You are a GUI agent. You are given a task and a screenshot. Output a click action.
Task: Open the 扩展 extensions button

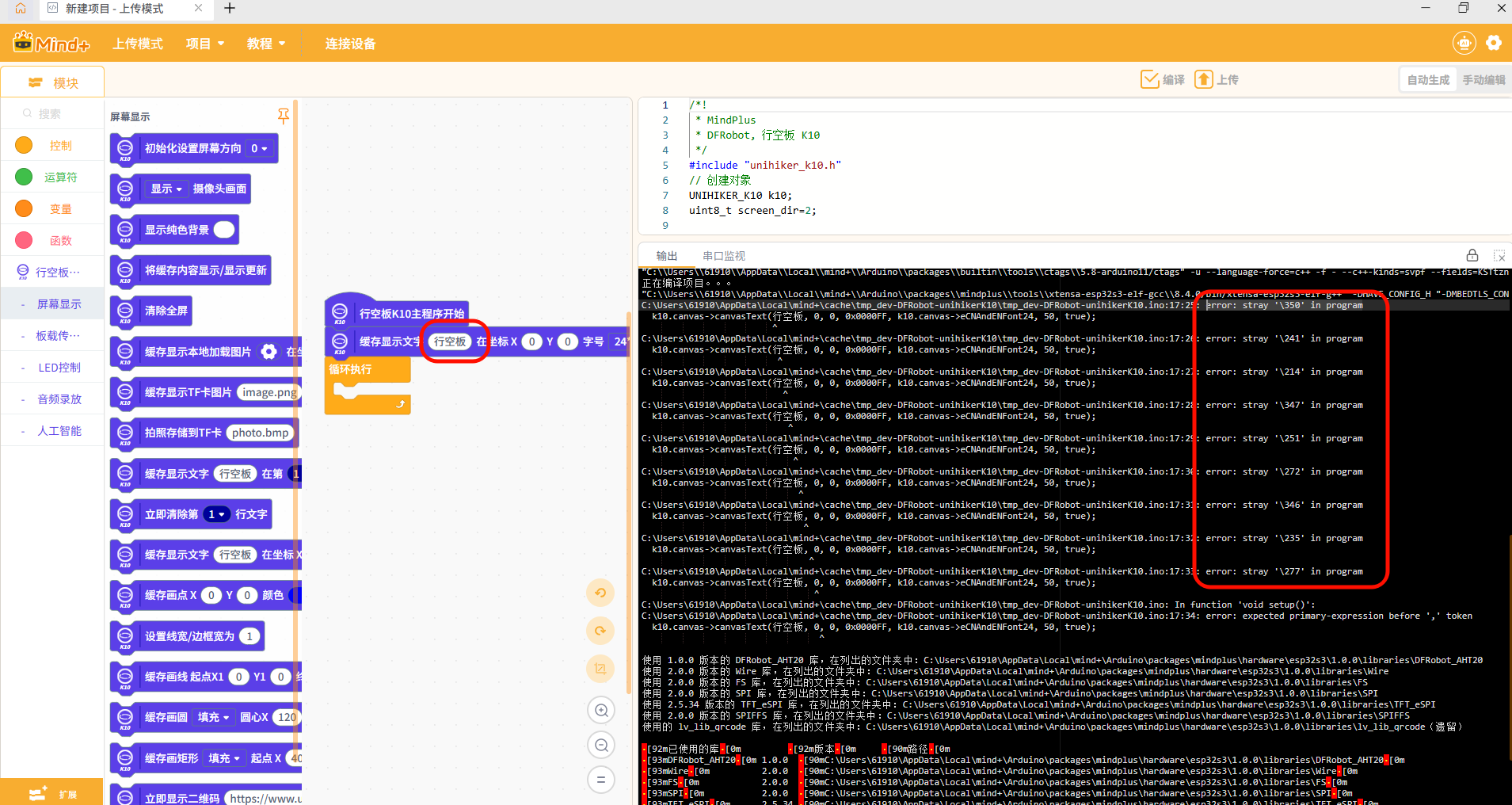coord(52,793)
